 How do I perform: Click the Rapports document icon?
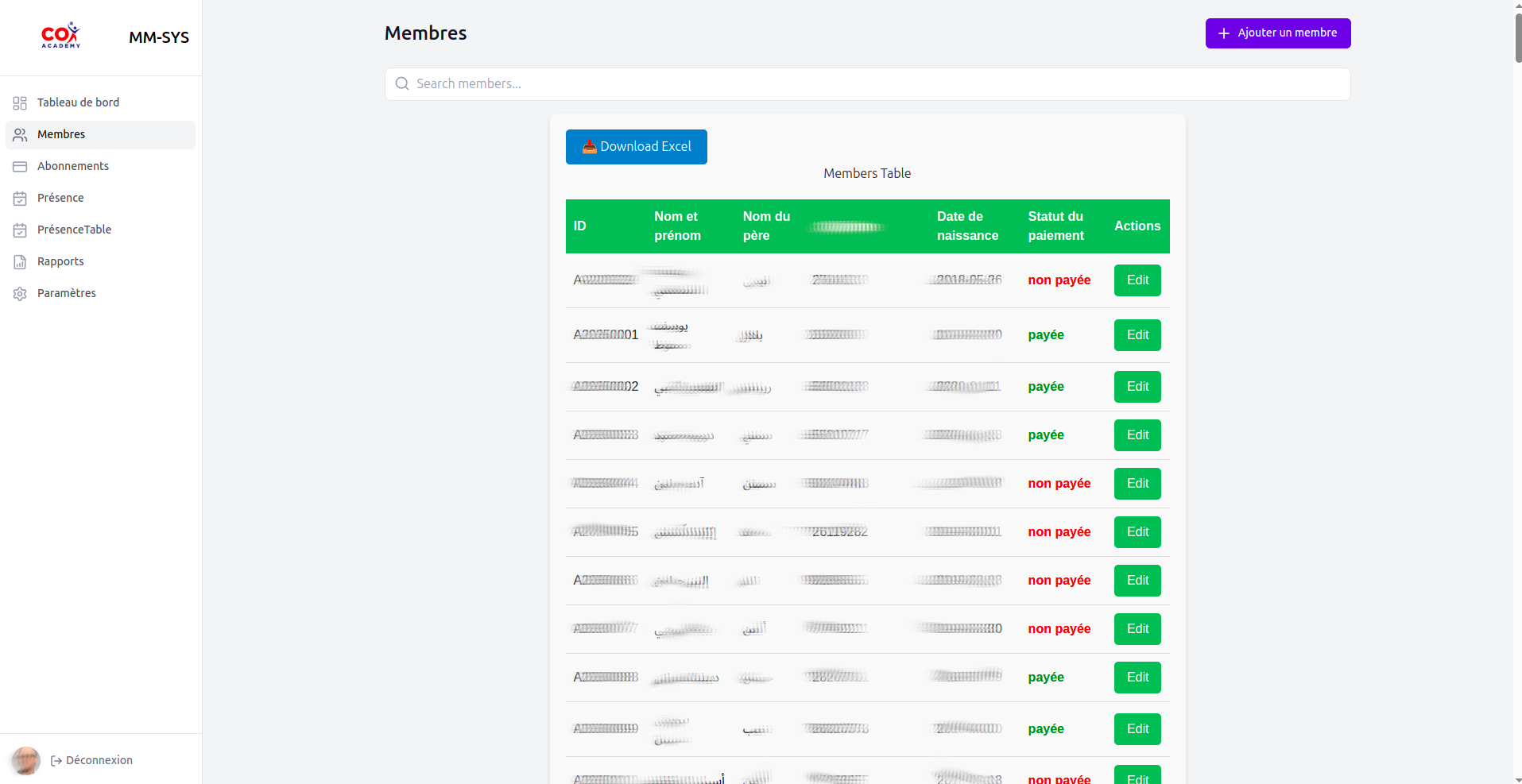(20, 262)
